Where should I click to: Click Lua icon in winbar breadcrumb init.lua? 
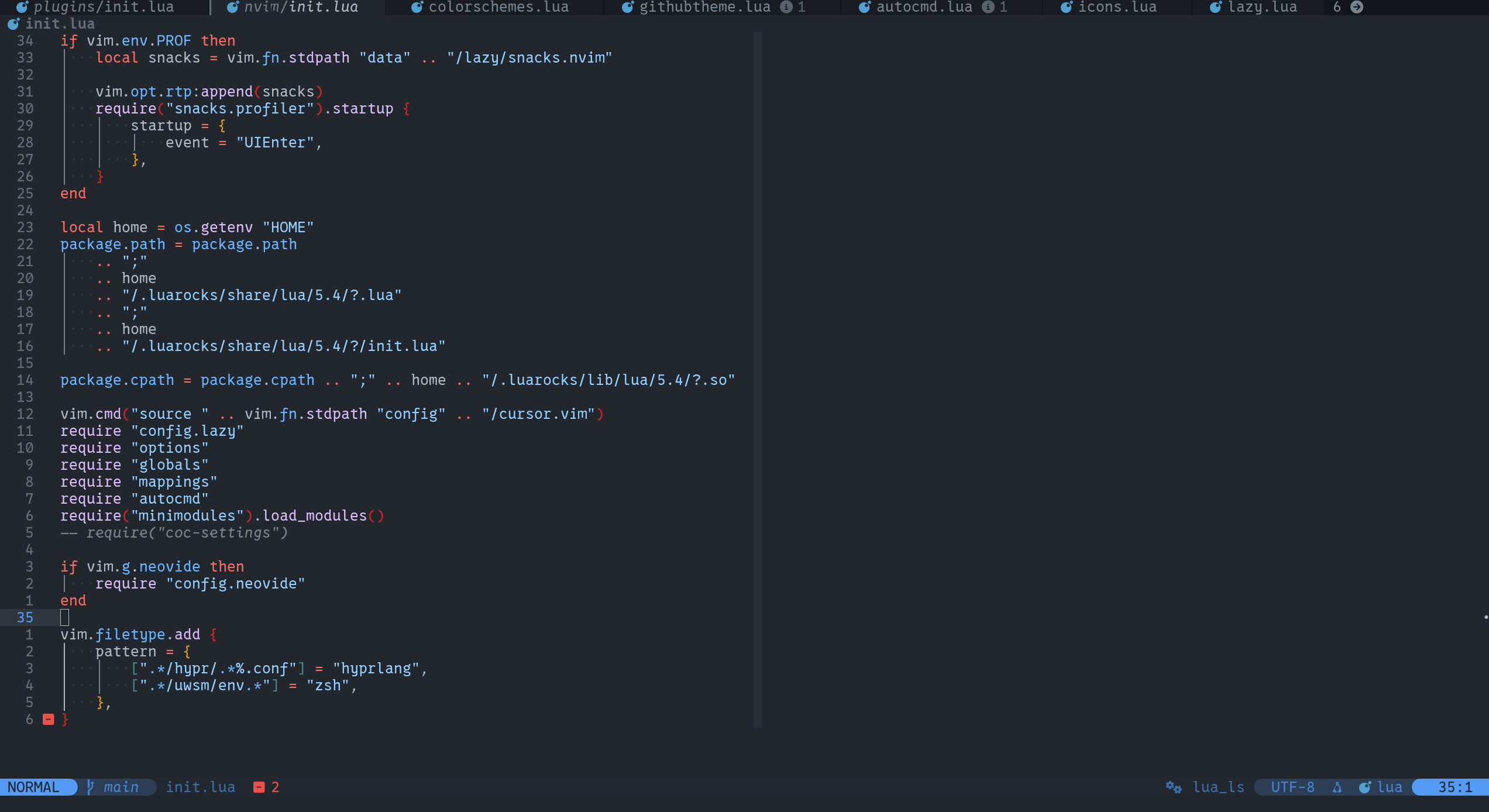tap(13, 24)
